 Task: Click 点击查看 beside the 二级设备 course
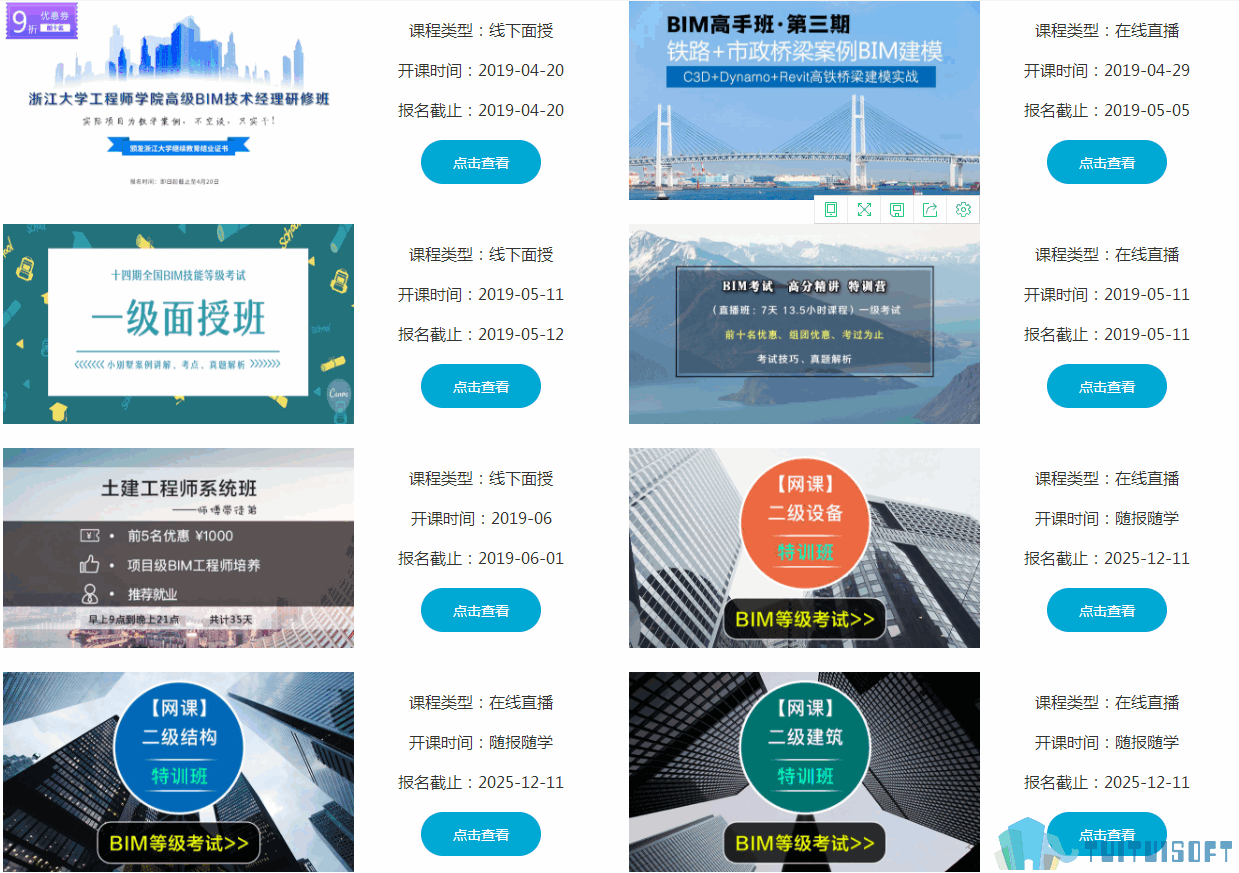click(1107, 610)
